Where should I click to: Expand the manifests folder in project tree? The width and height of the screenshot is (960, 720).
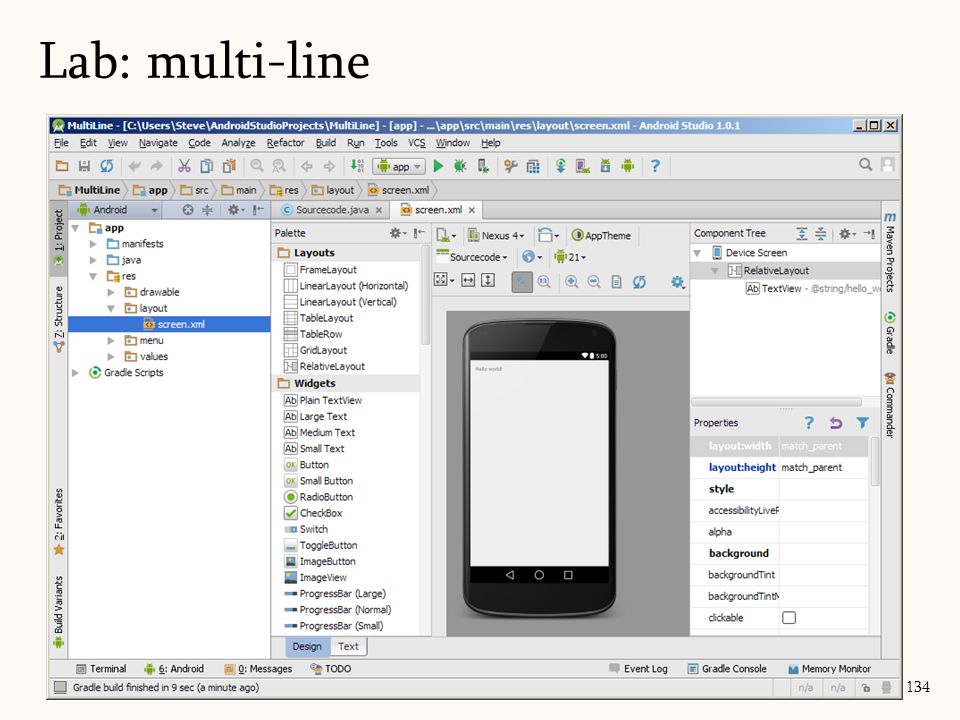click(x=93, y=244)
